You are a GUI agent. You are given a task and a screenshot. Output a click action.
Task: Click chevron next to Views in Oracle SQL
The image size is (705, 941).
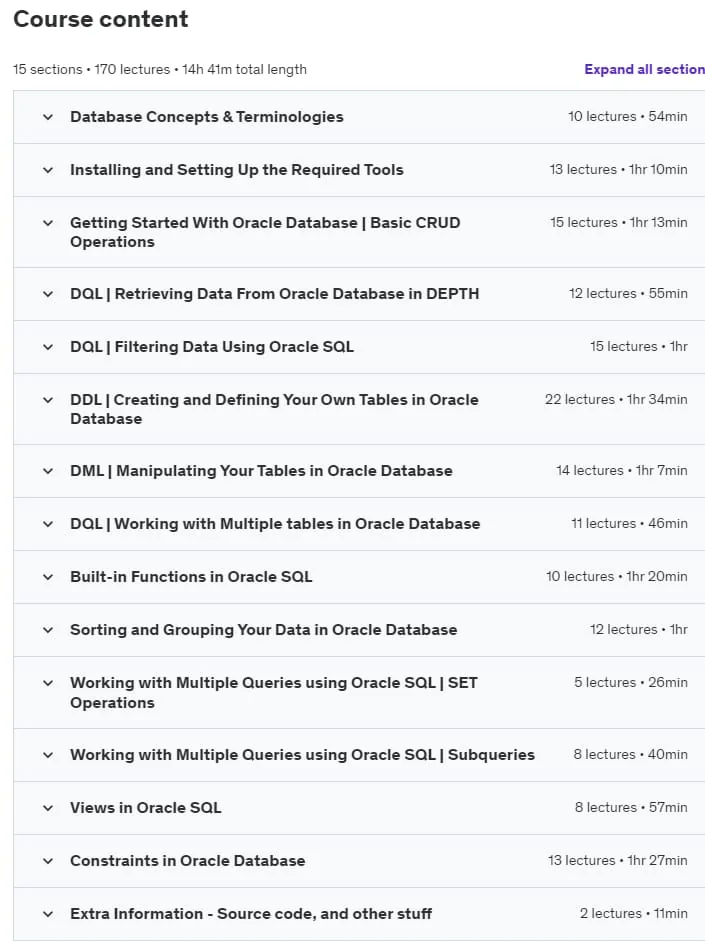point(48,808)
